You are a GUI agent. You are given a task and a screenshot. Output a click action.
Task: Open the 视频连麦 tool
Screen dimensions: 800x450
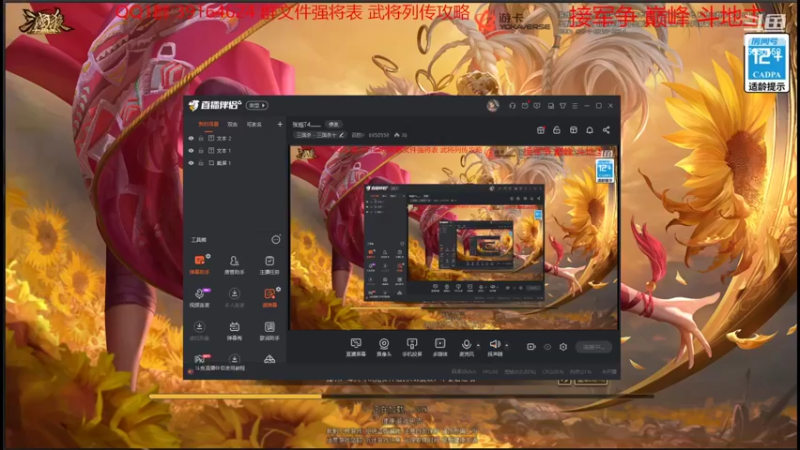pyautogui.click(x=199, y=297)
